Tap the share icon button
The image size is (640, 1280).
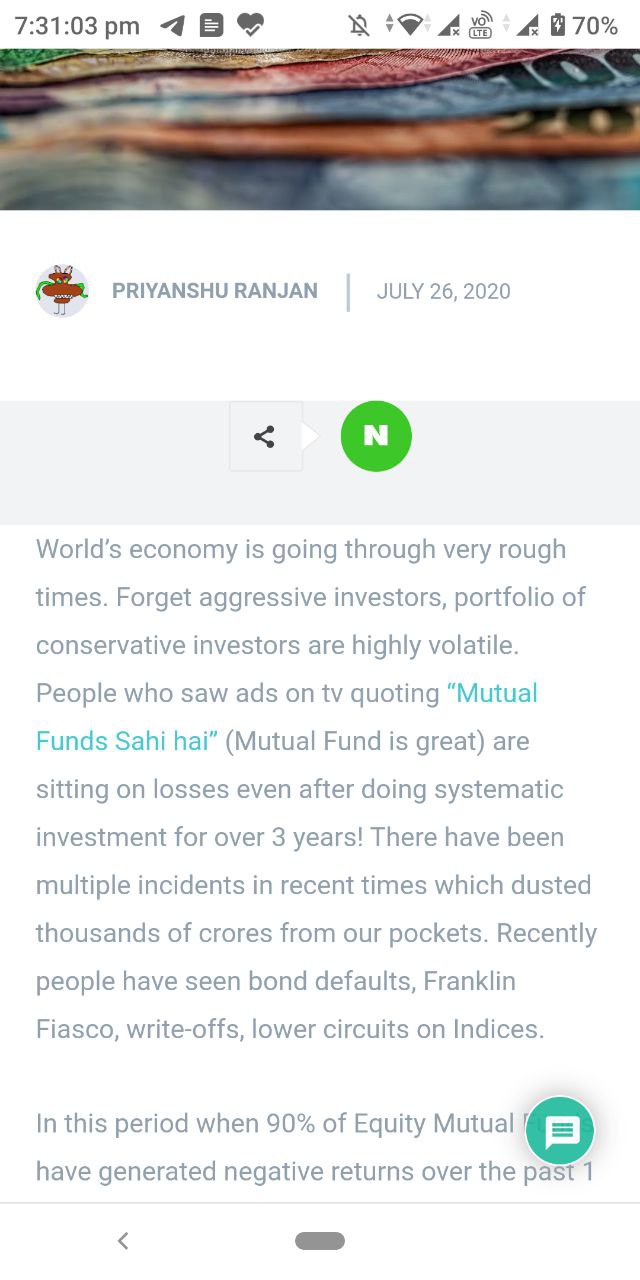(265, 436)
